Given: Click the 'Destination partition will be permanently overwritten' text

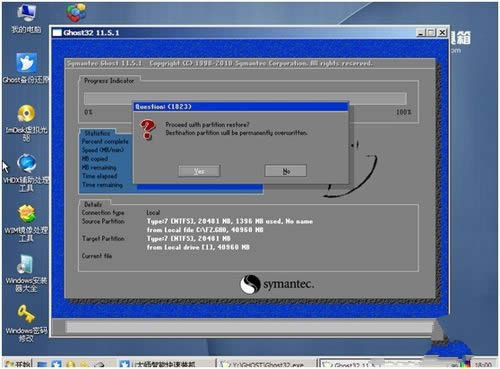Looking at the screenshot, I should click(x=236, y=133).
